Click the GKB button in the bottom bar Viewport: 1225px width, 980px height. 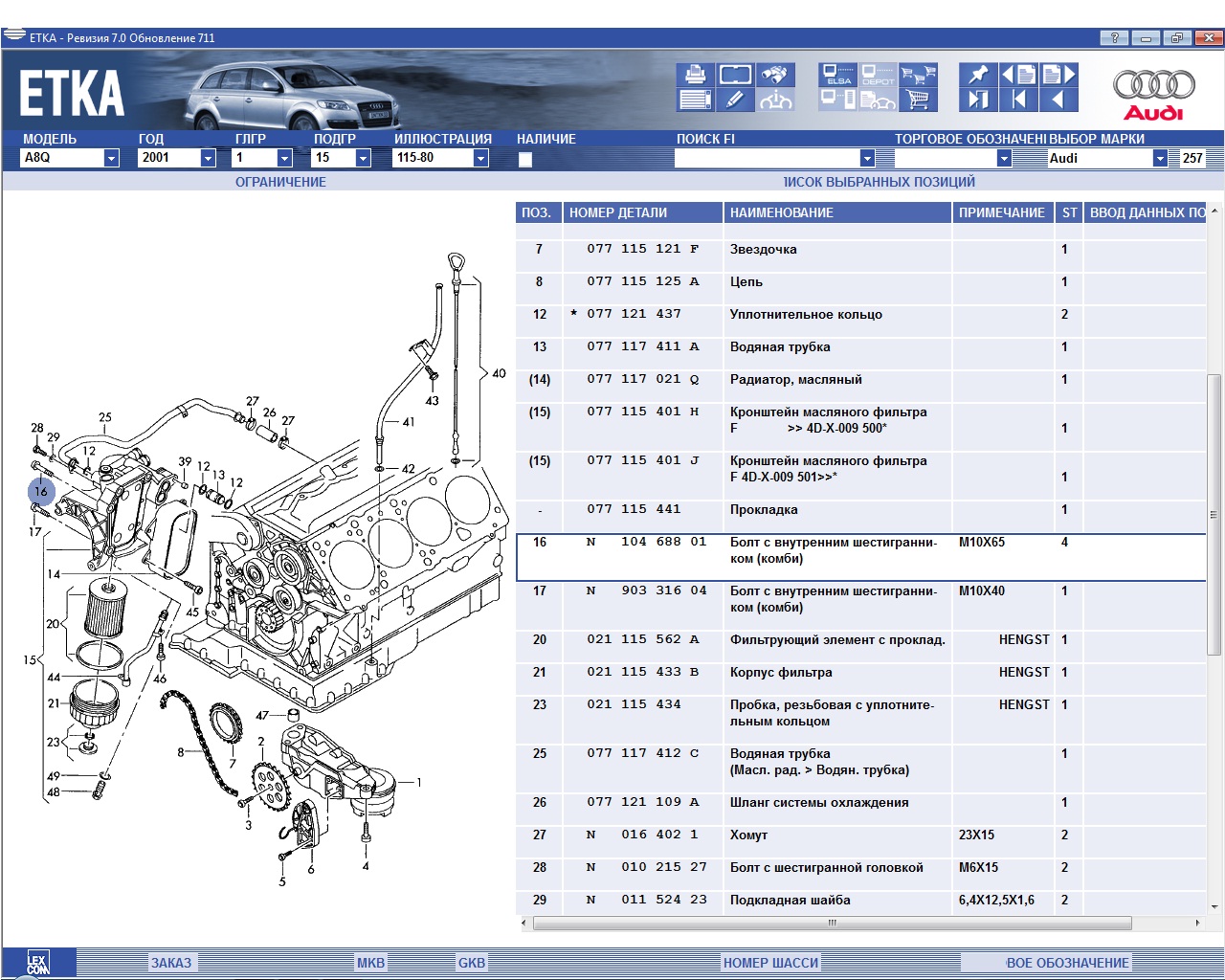[472, 963]
